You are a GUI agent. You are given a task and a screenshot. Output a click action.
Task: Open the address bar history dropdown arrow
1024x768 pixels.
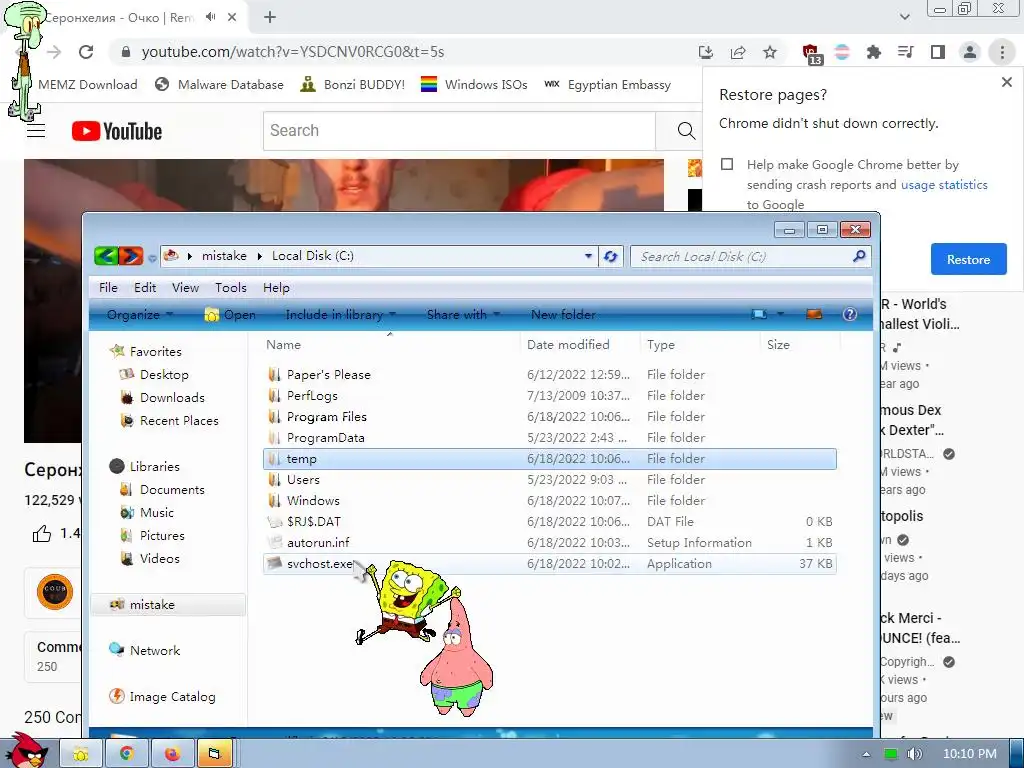[x=588, y=256]
